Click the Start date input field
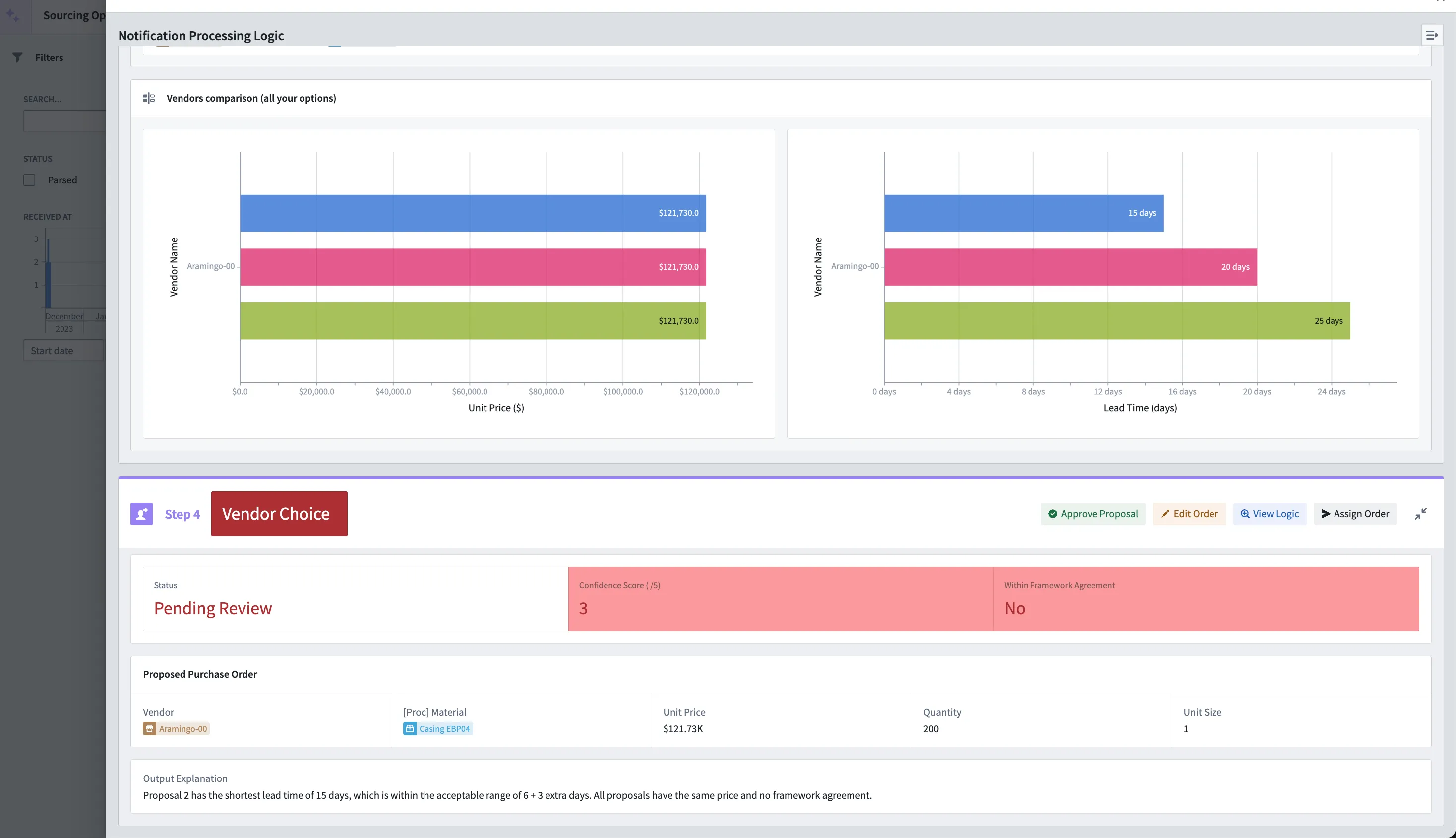Image resolution: width=1456 pixels, height=838 pixels. pos(63,351)
